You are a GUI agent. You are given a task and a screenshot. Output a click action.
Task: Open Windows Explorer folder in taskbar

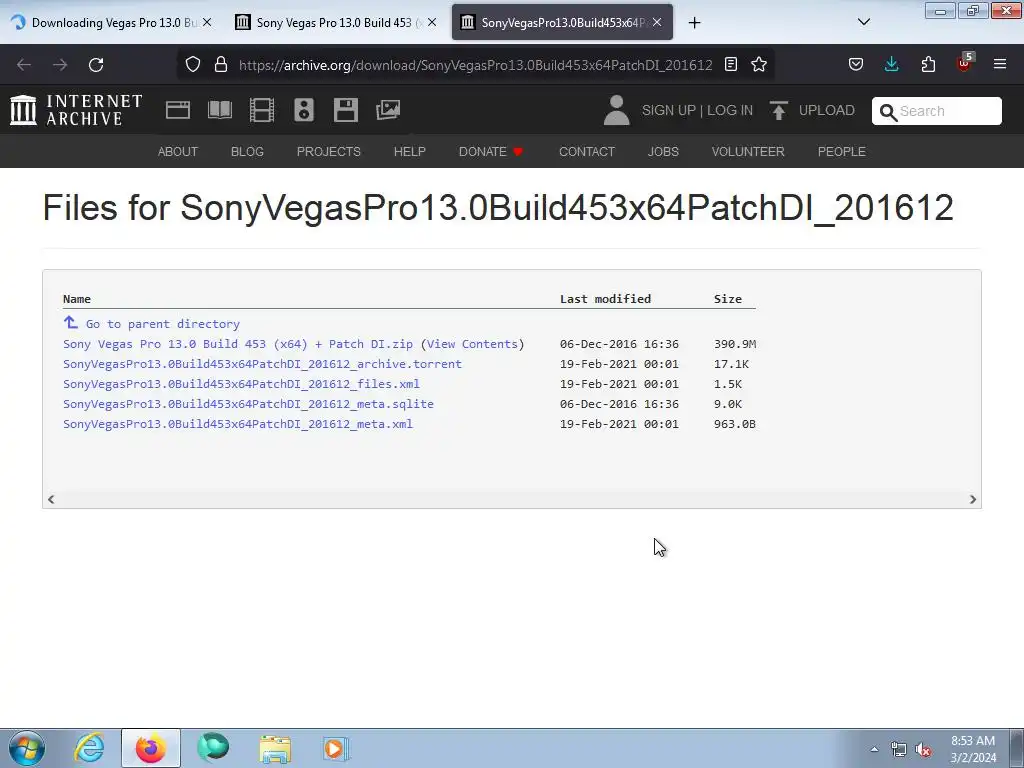pos(275,748)
